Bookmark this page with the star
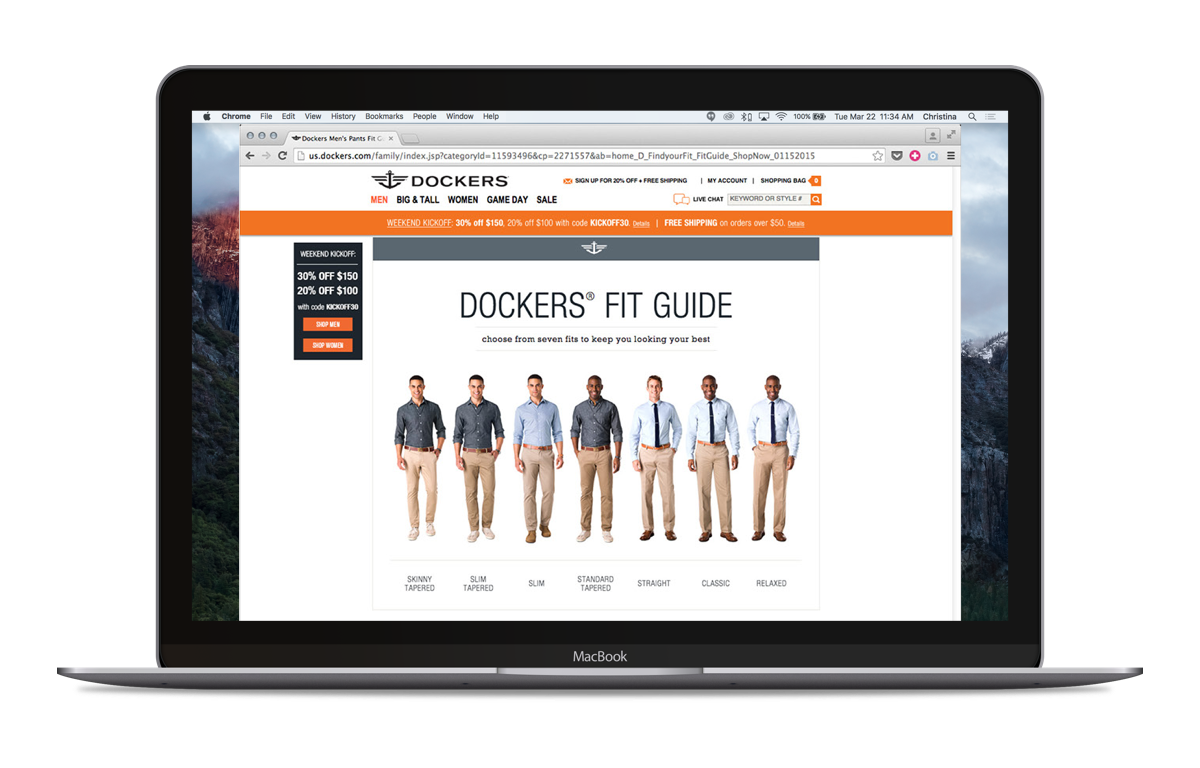 click(878, 156)
